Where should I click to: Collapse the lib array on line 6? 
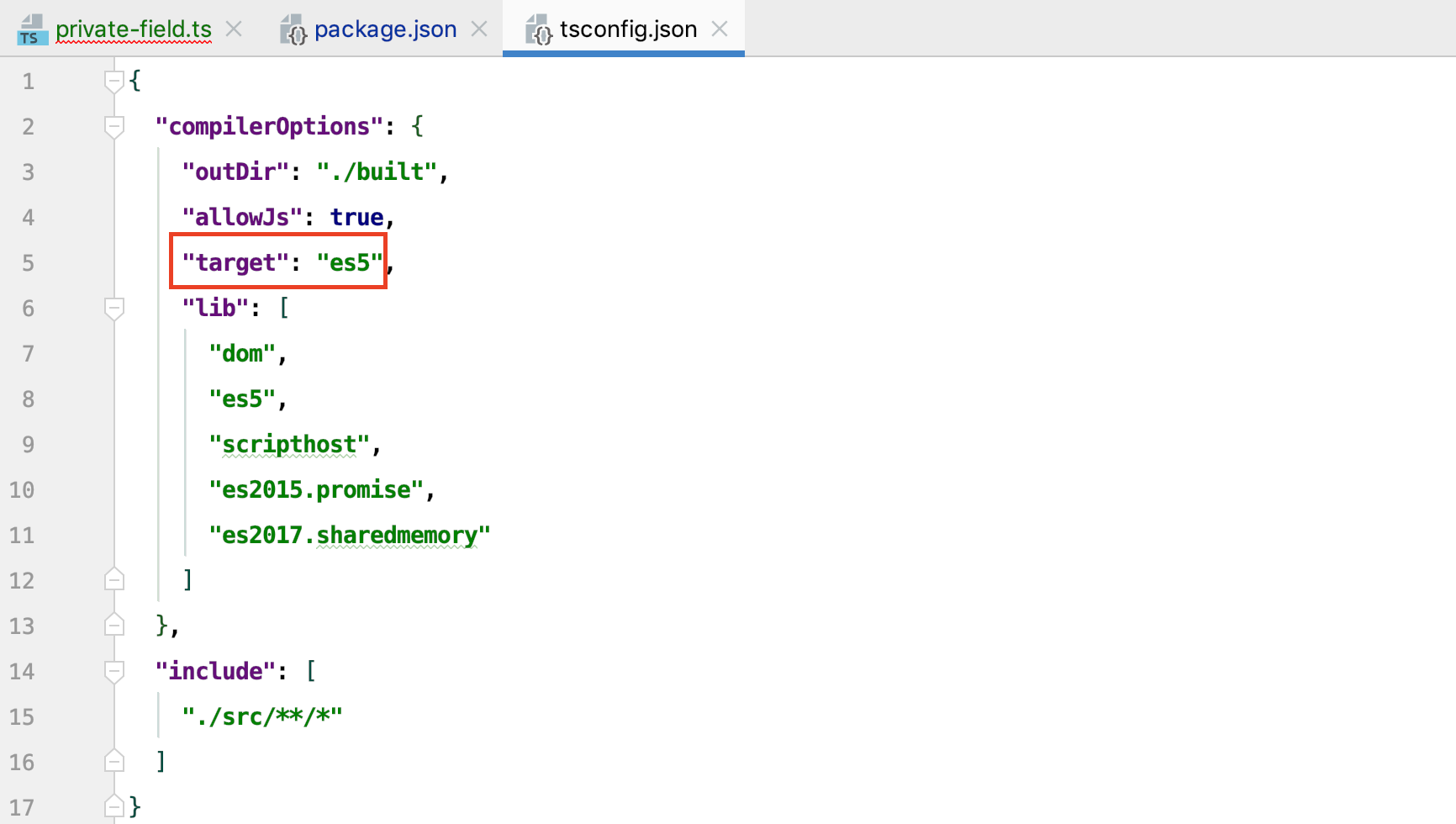point(114,307)
